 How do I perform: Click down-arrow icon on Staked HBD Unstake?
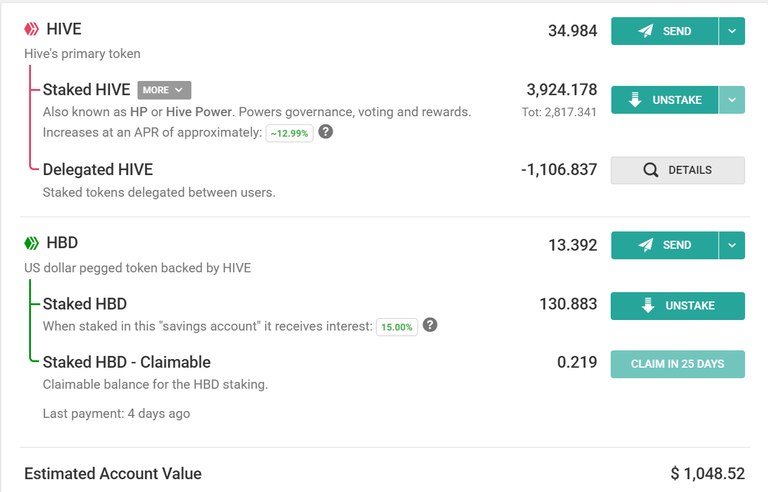pos(648,305)
